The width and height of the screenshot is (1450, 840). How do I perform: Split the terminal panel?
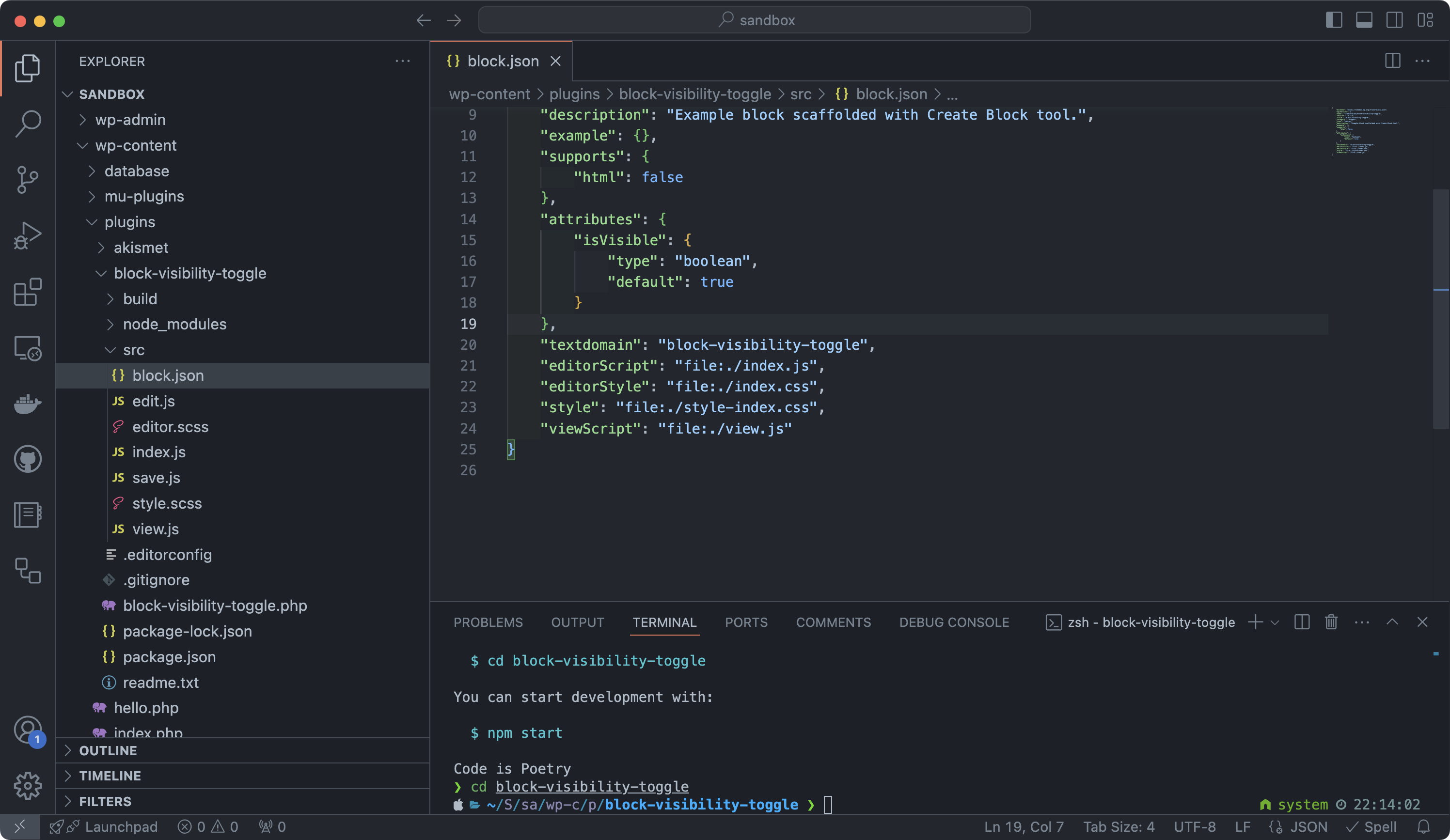pyautogui.click(x=1302, y=622)
